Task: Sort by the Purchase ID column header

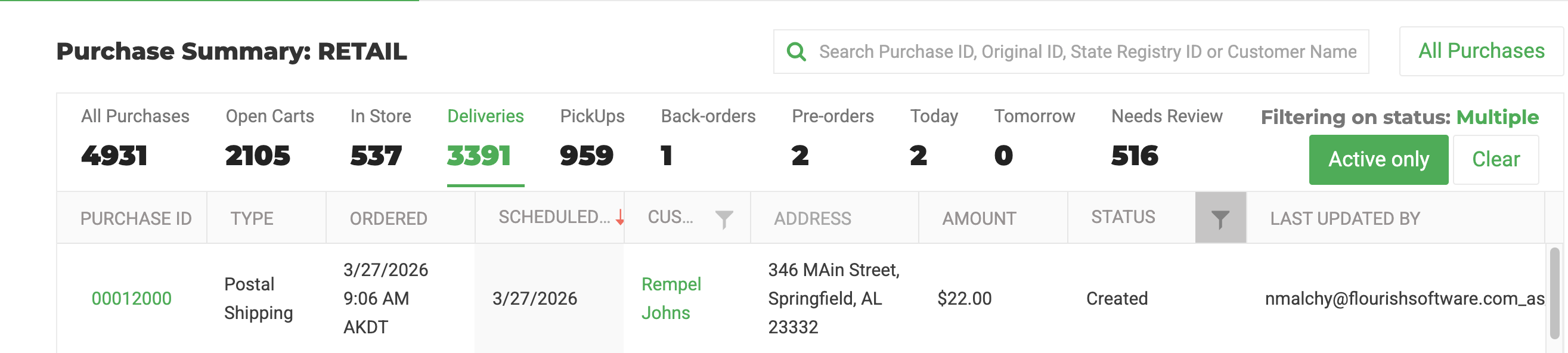Action: (x=137, y=218)
